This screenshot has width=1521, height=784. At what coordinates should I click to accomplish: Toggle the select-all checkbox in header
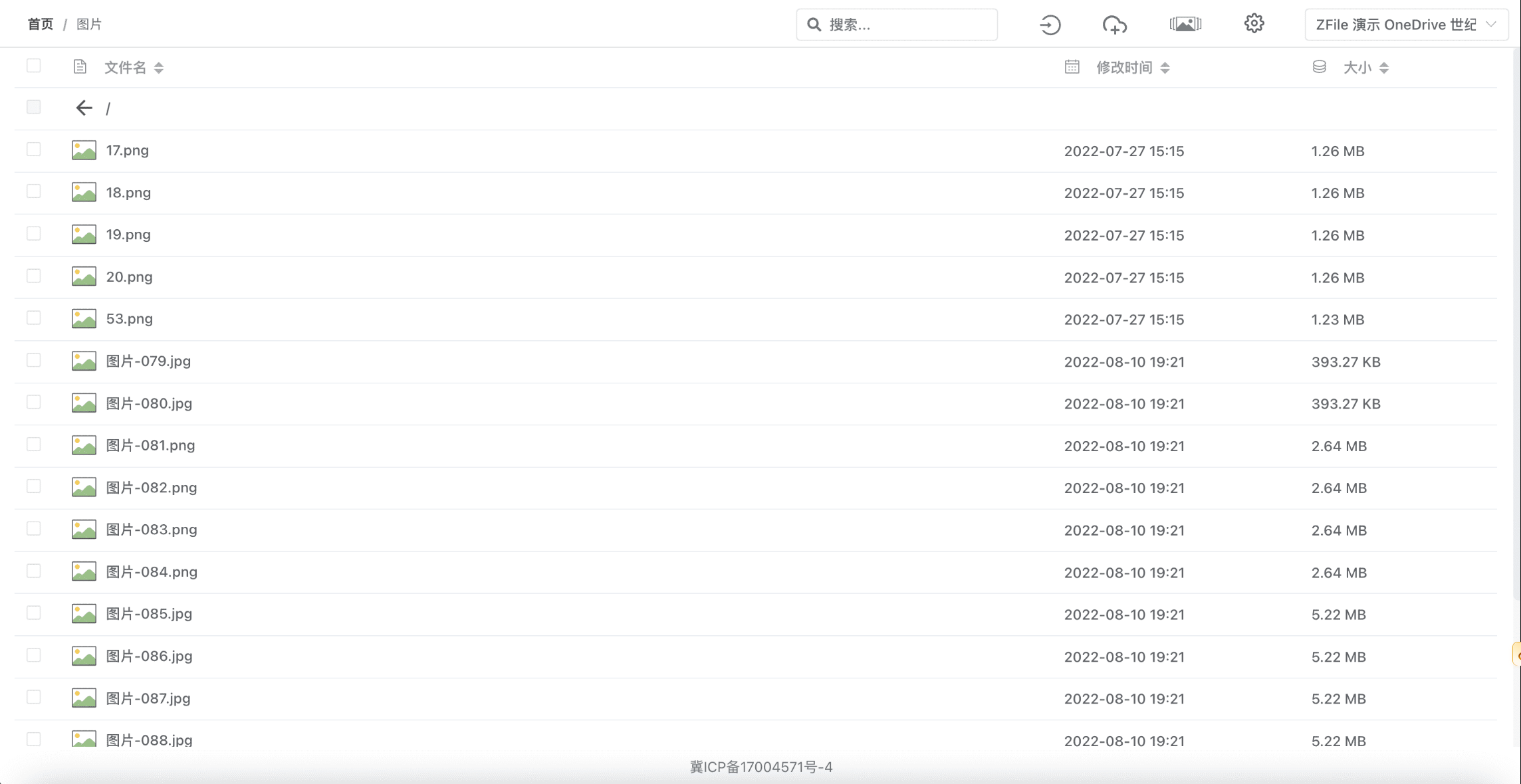click(x=34, y=66)
